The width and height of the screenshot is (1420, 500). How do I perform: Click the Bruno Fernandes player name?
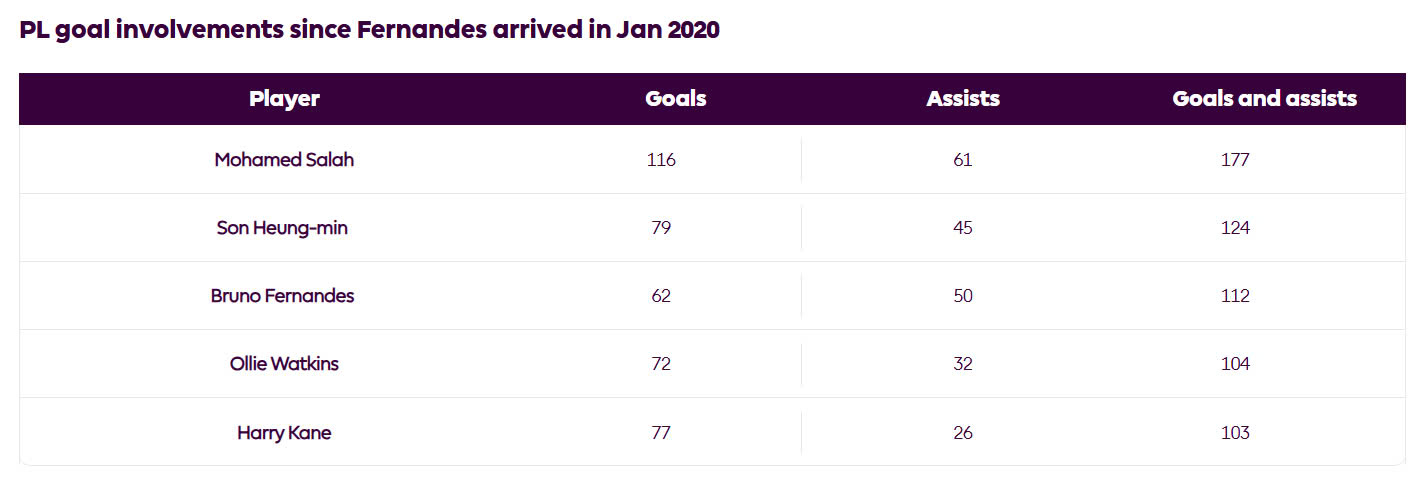coord(282,296)
